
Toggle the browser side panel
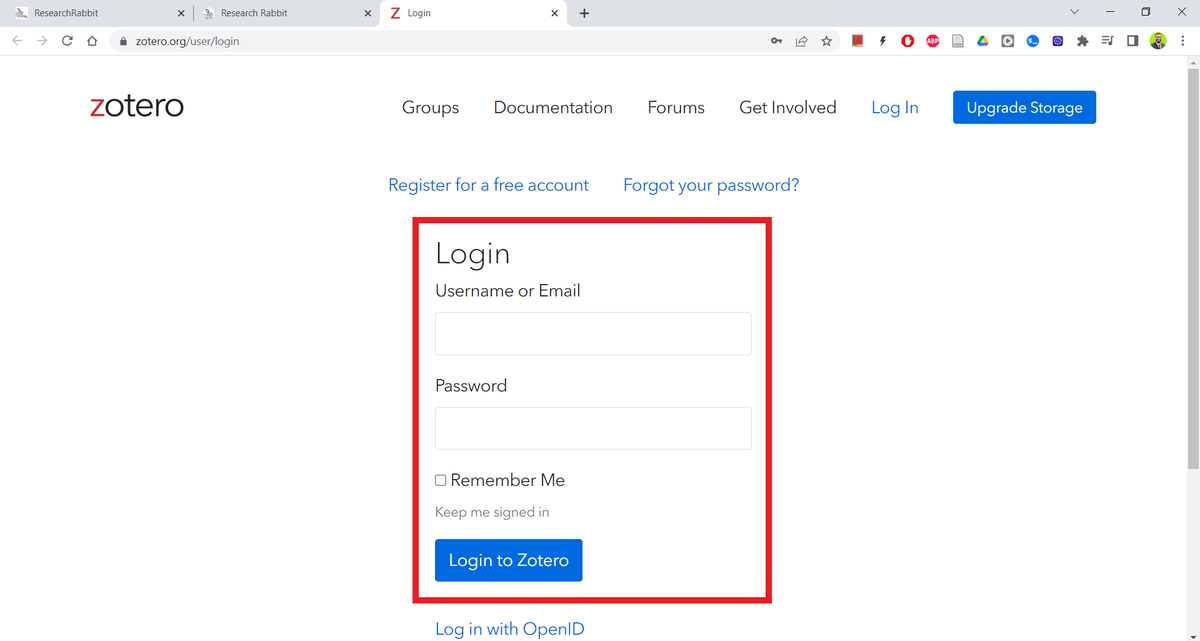point(1132,41)
